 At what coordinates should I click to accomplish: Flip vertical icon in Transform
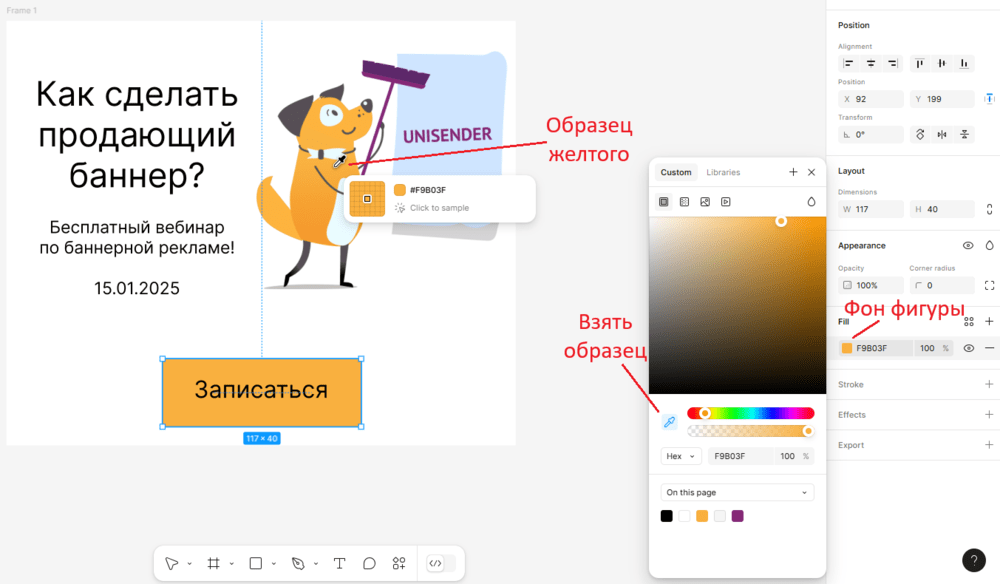coord(964,135)
